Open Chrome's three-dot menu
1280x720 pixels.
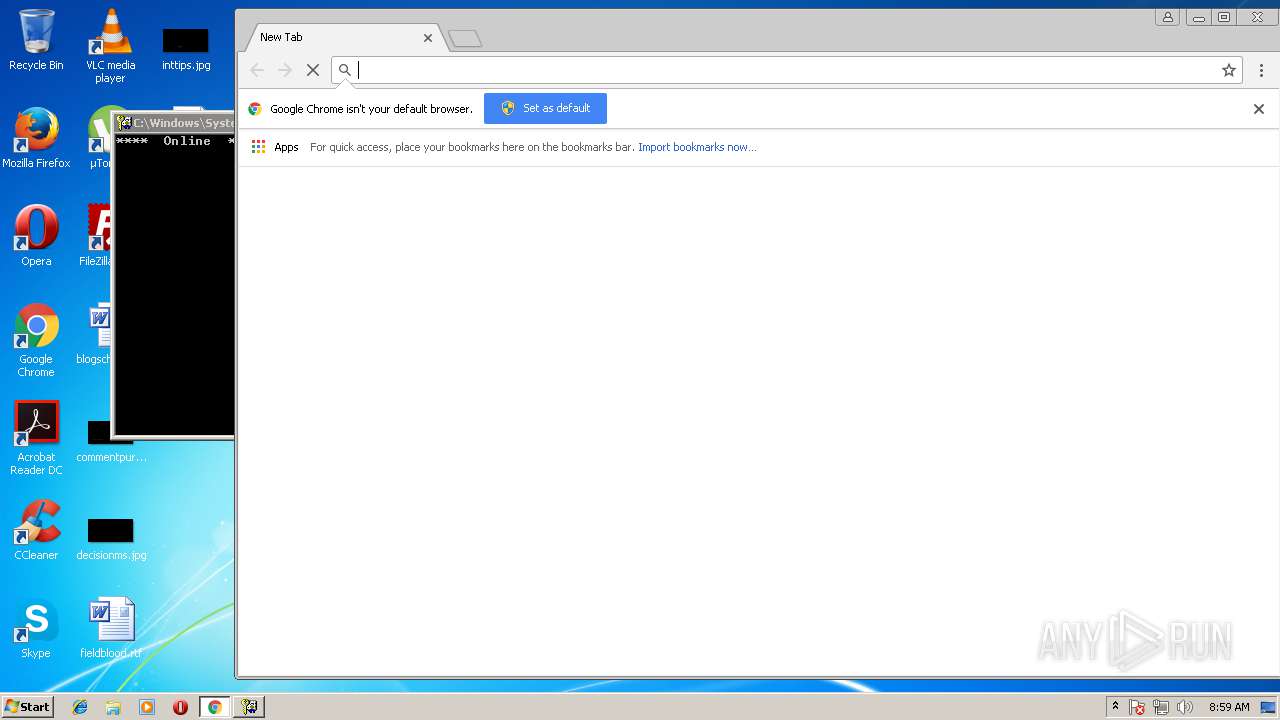tap(1261, 70)
